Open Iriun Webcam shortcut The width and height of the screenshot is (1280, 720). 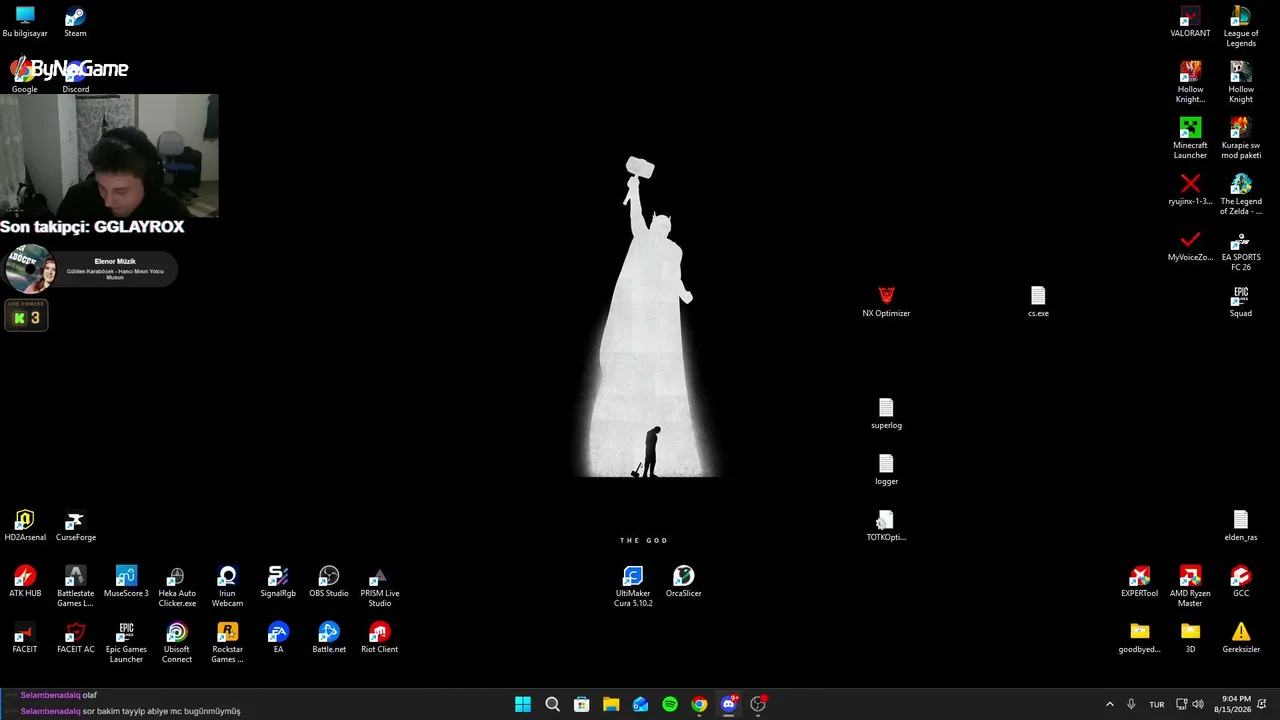coord(227,587)
